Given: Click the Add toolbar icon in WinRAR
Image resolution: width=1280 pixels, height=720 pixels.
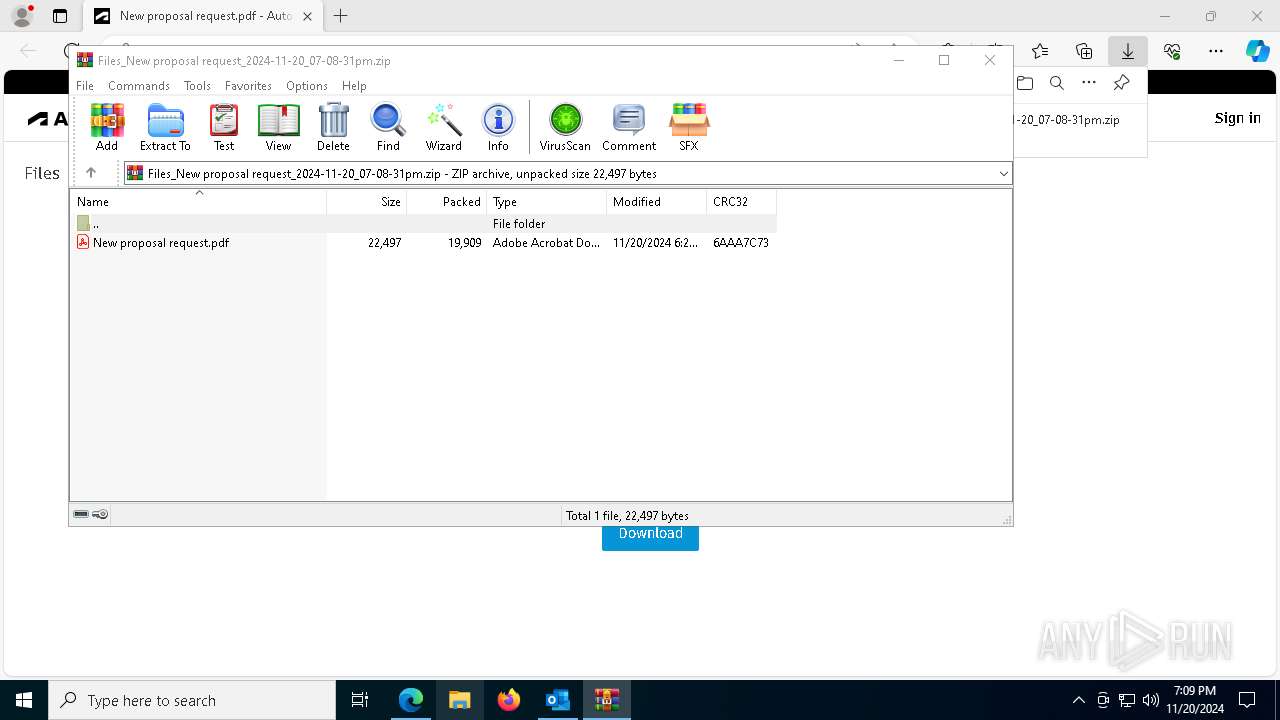Looking at the screenshot, I should (107, 127).
